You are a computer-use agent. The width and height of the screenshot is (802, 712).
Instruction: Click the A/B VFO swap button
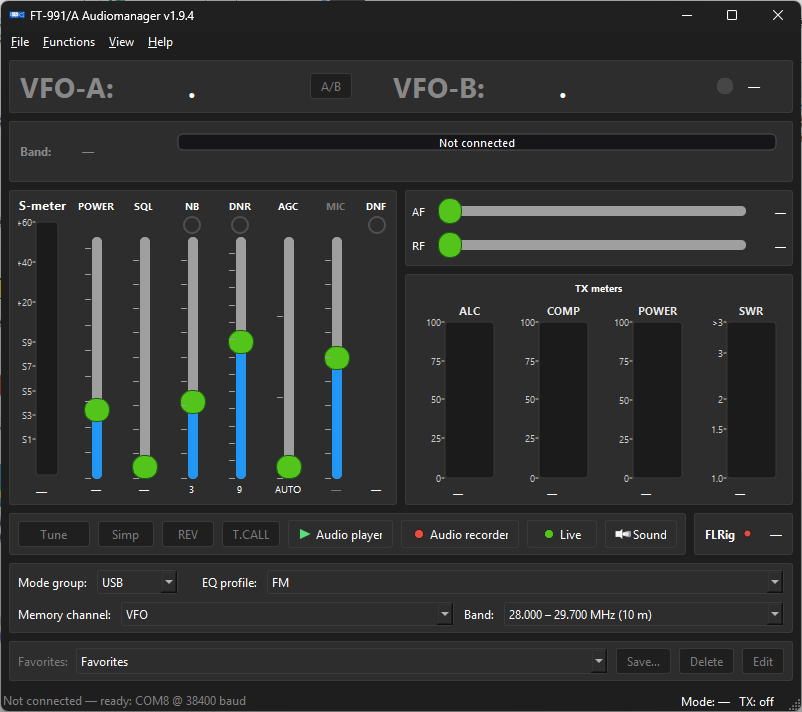tap(331, 87)
